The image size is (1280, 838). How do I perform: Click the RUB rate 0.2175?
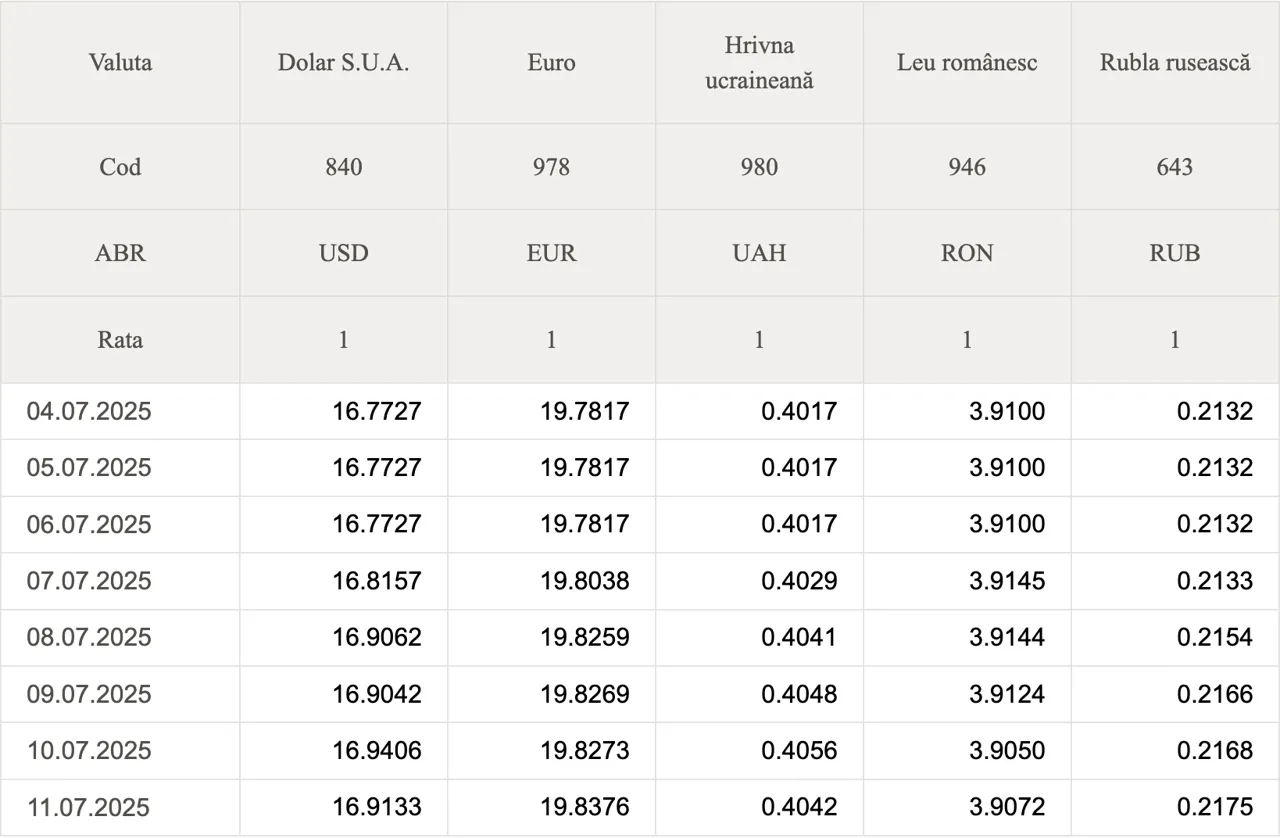[x=1214, y=807]
